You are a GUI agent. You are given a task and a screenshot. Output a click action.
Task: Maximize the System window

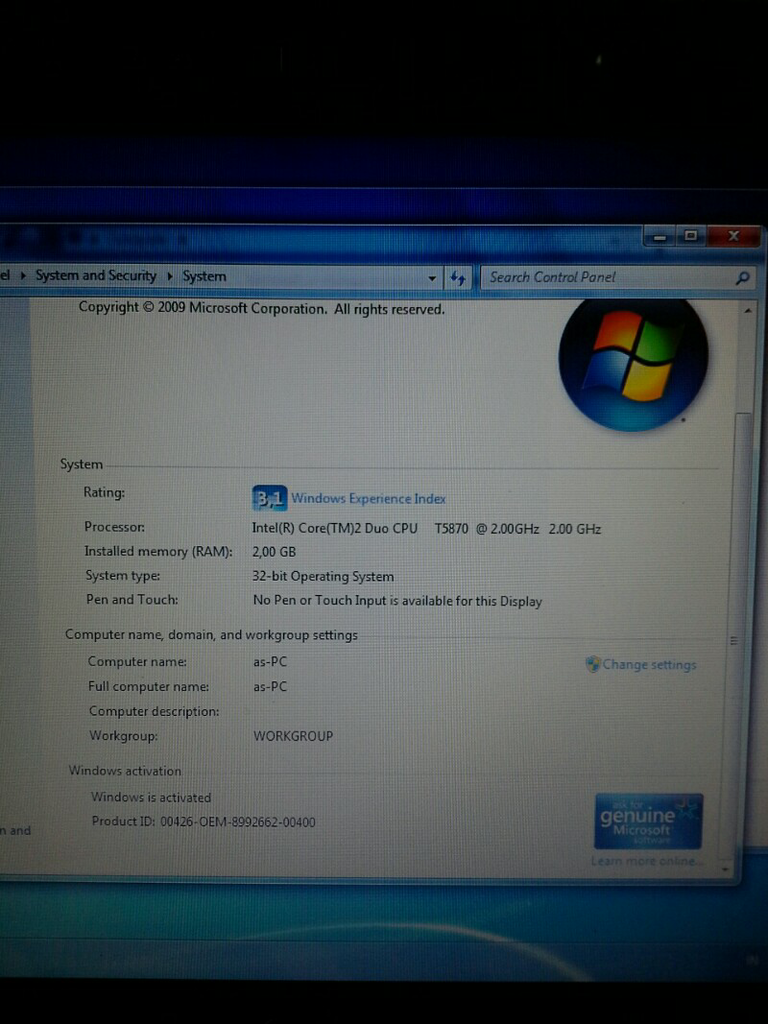(691, 236)
